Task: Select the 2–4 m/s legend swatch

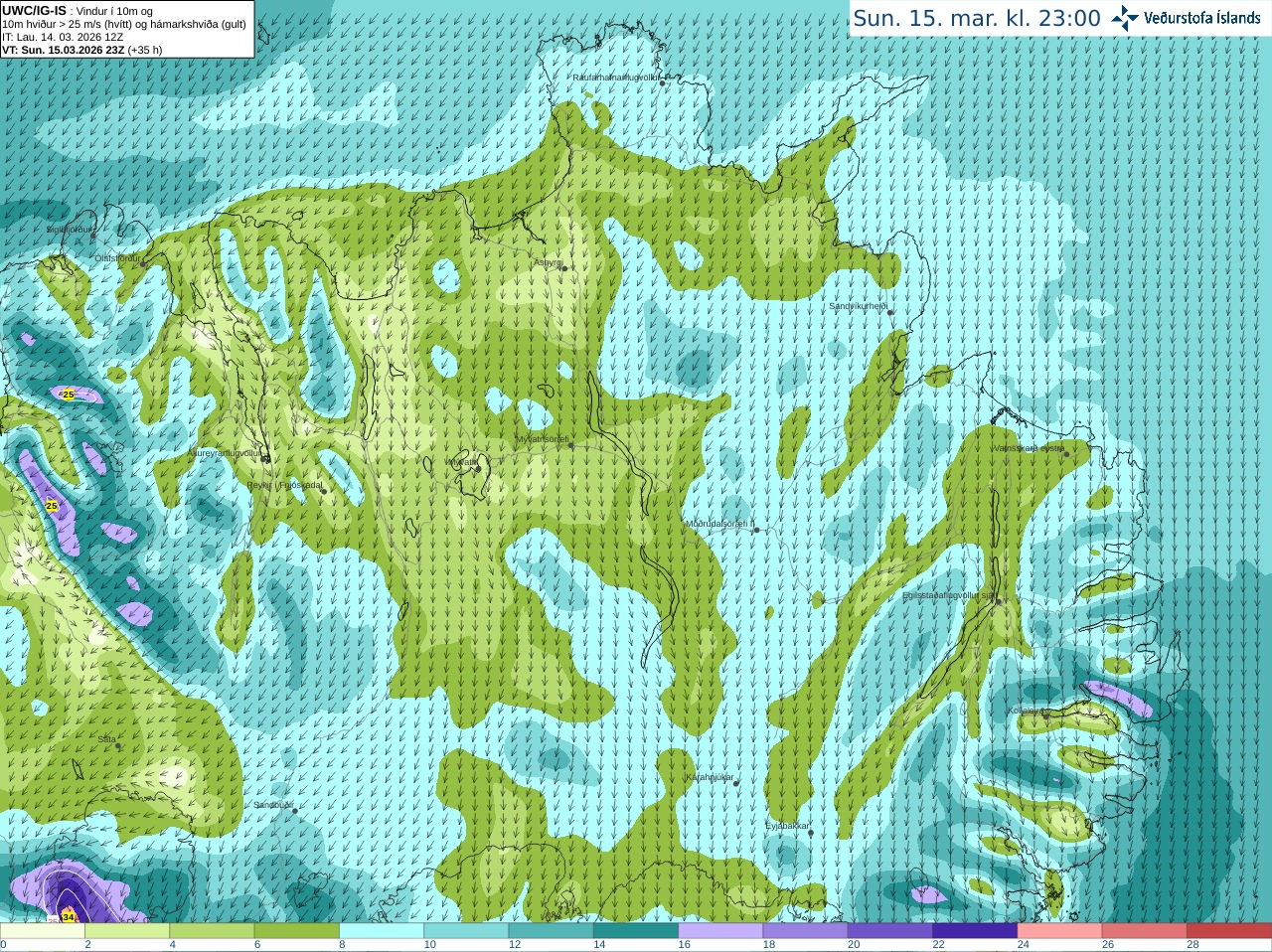Action: click(x=127, y=931)
